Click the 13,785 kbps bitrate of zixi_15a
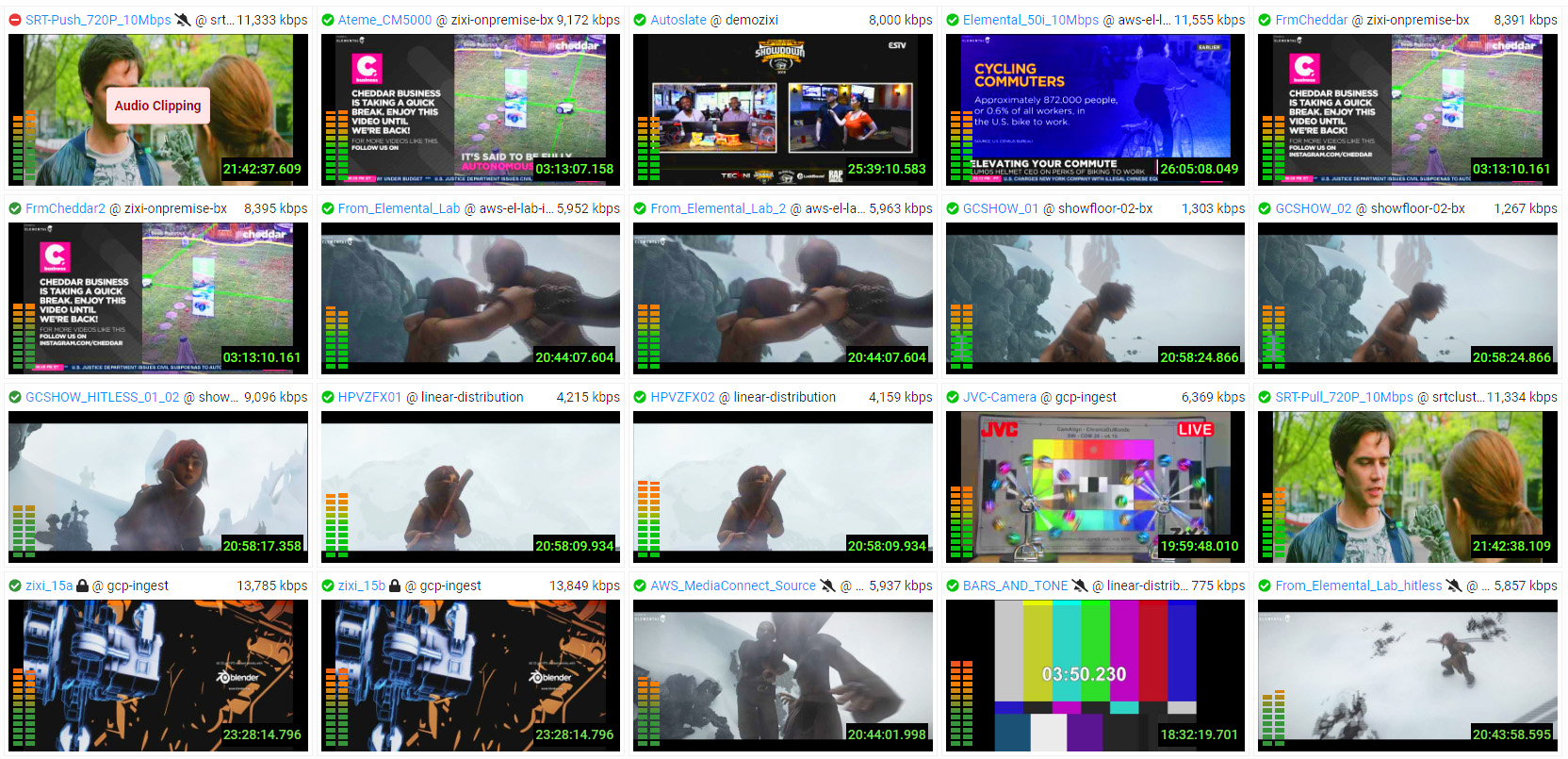Screen dimensions: 1568x759 tap(272, 586)
